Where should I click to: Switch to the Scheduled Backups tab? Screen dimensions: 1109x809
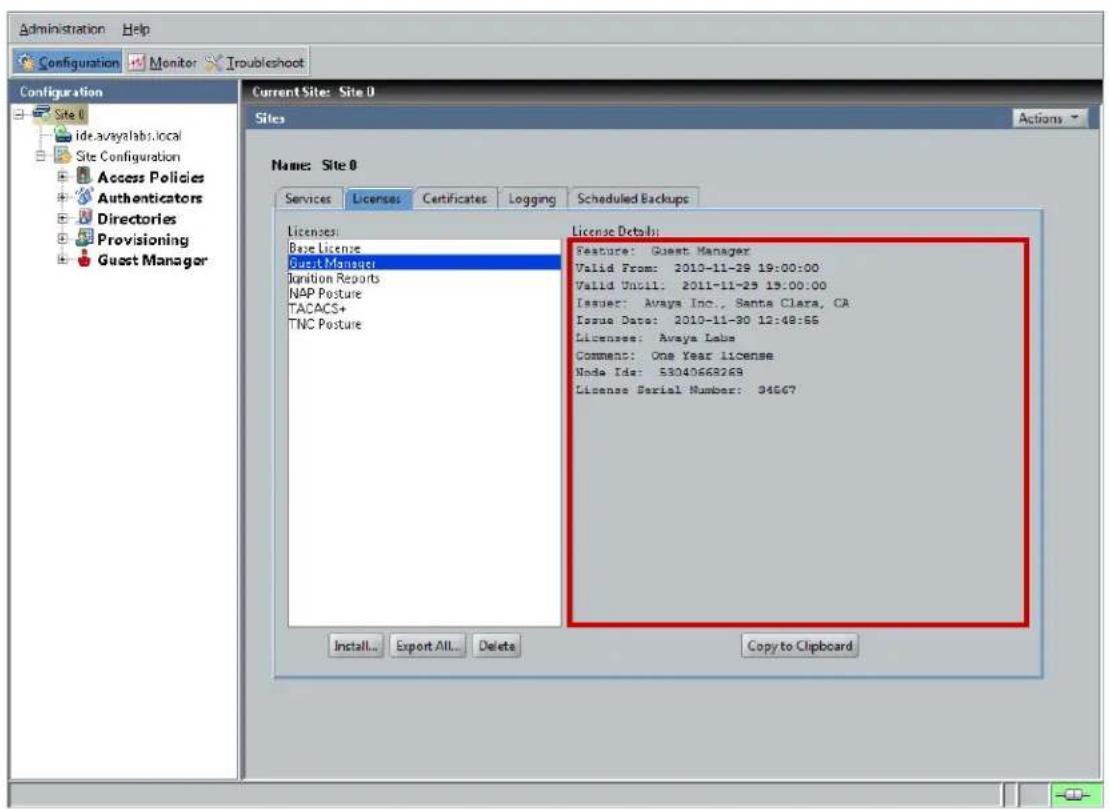tap(633, 199)
